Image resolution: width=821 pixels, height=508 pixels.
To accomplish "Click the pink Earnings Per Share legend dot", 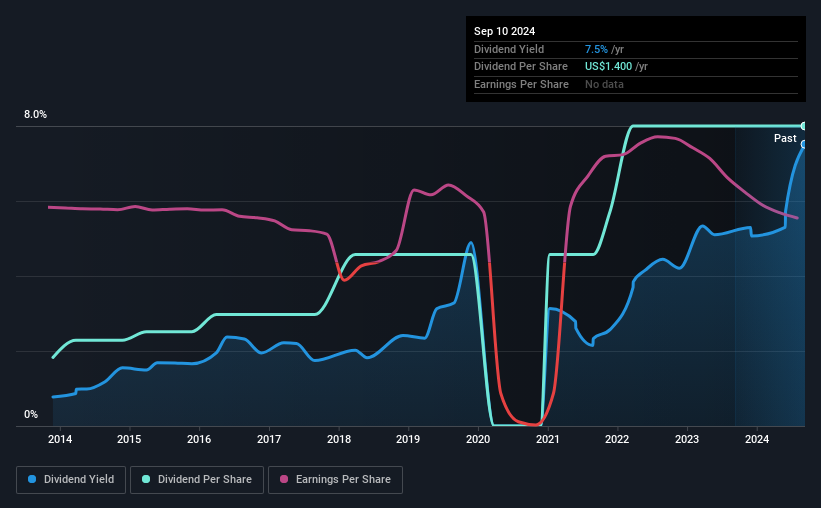I will tap(284, 479).
